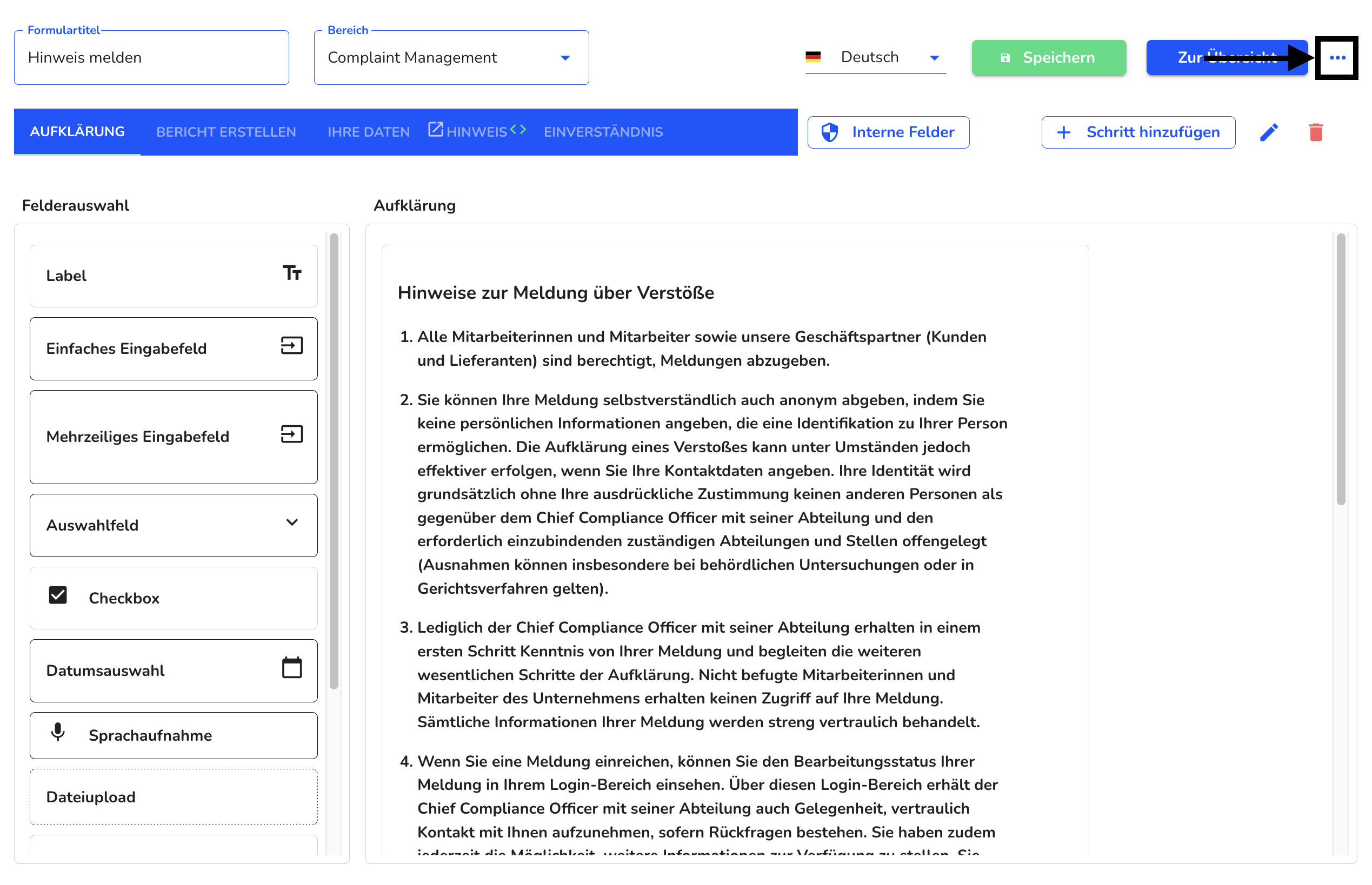Select the Label field element
Viewport: 1372px width, 885px height.
point(173,276)
